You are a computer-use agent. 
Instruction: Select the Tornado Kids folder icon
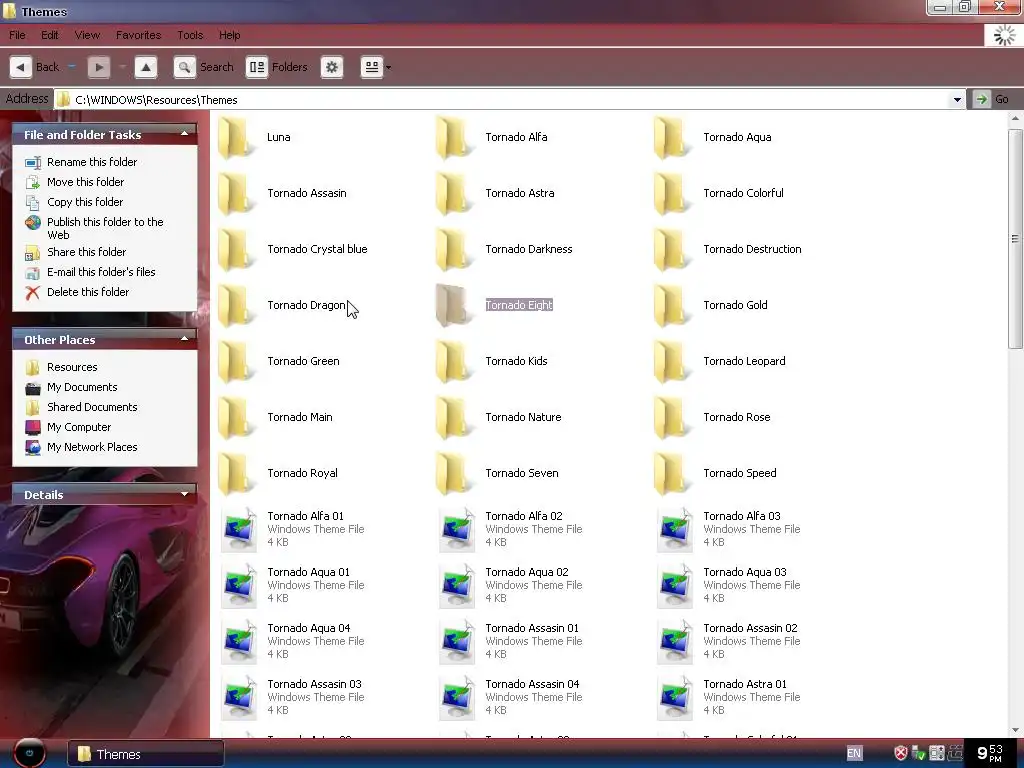453,362
